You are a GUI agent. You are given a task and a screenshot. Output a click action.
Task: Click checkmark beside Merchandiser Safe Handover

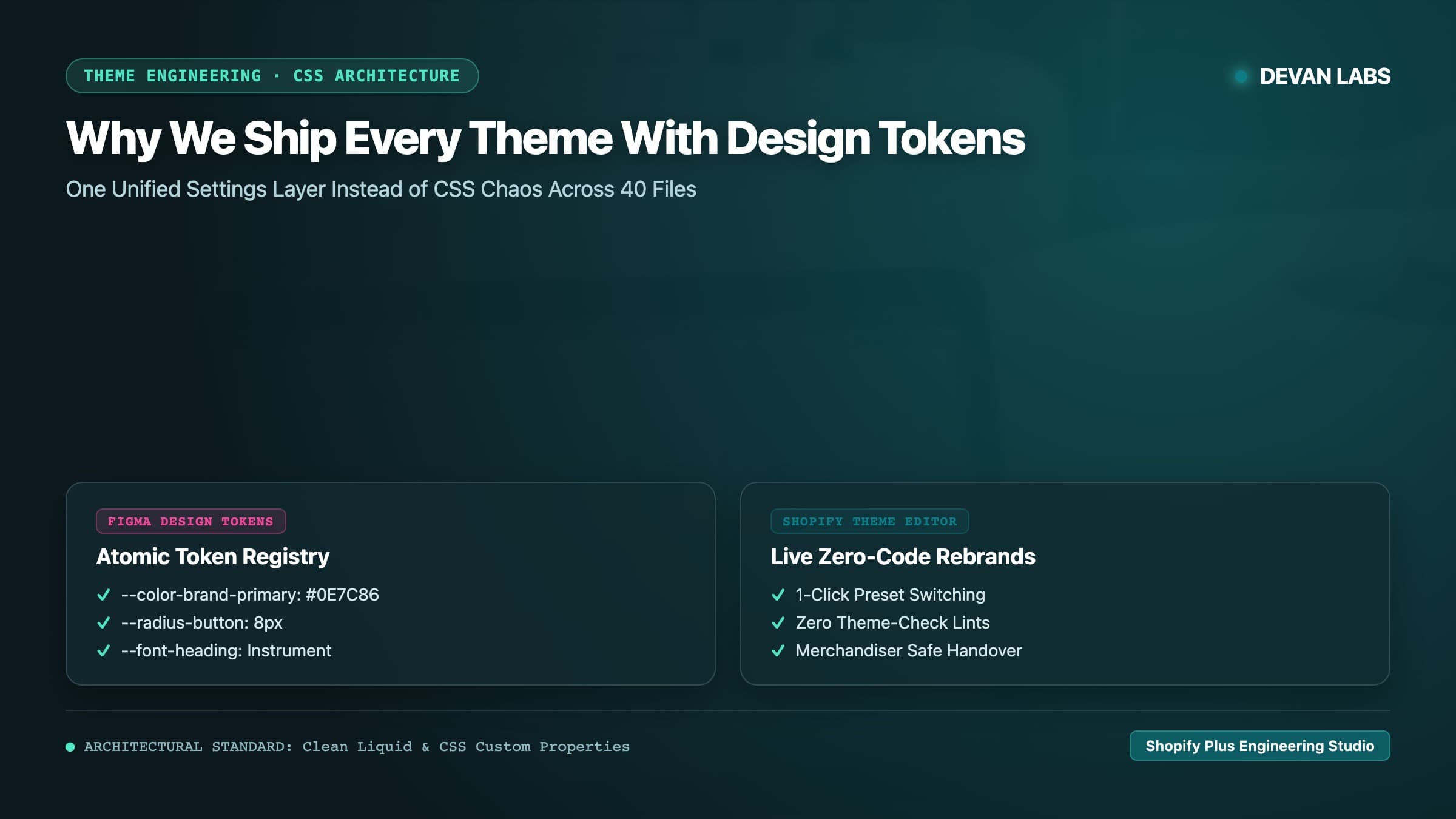tap(778, 650)
